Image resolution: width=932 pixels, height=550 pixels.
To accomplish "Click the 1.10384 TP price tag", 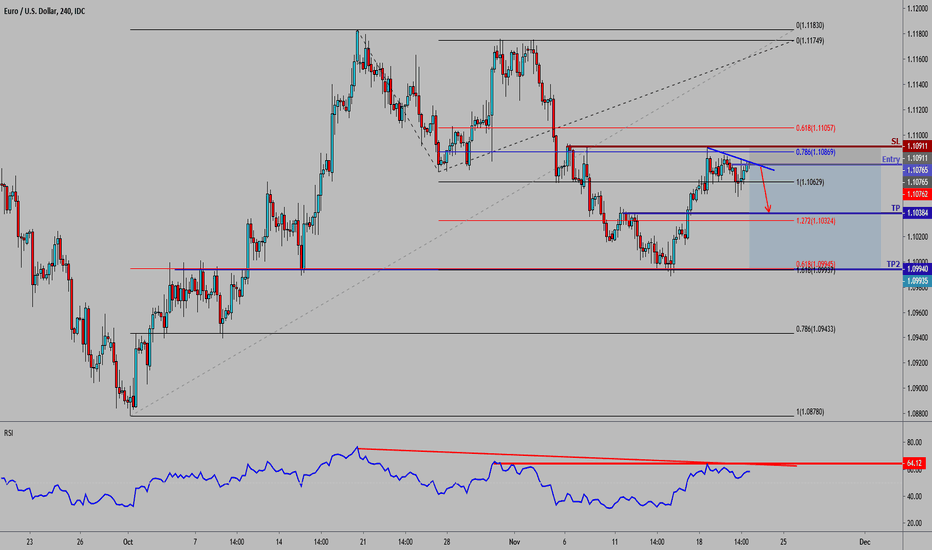I will pyautogui.click(x=917, y=214).
